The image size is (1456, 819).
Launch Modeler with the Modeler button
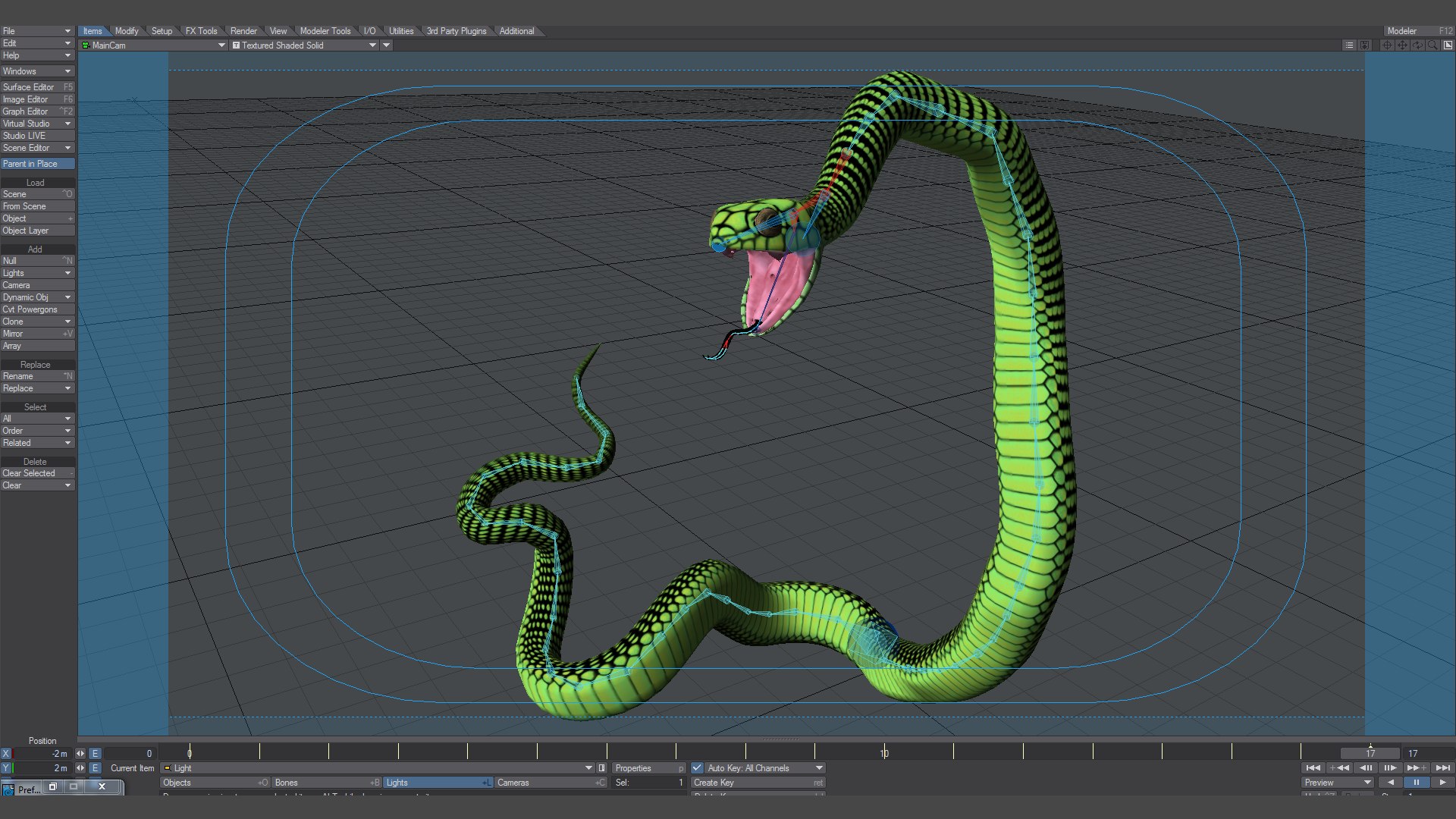1418,31
